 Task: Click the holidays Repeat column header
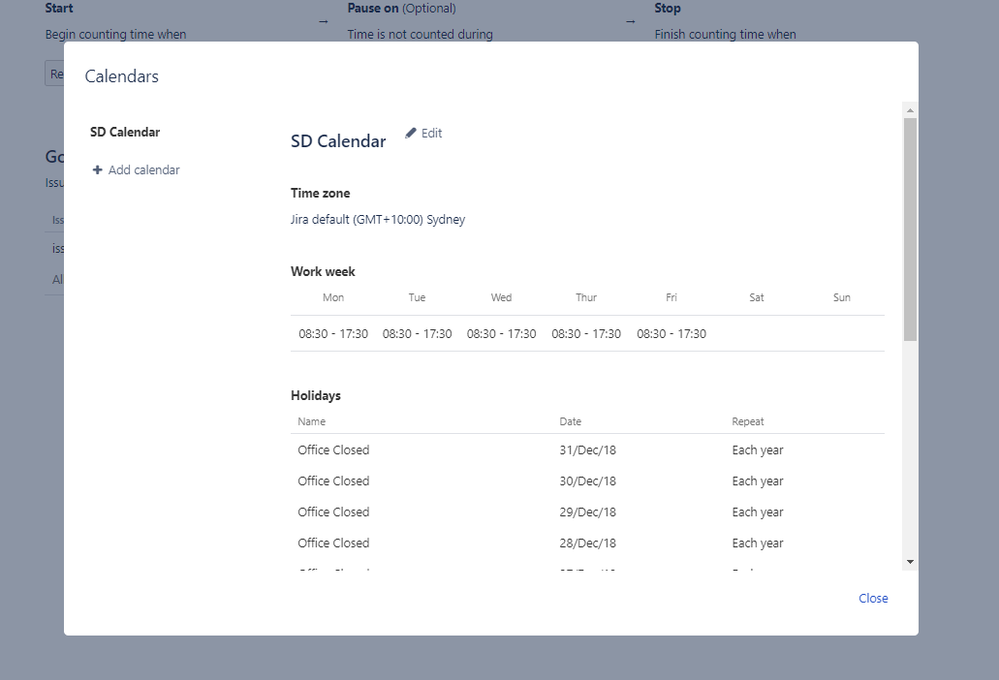[747, 421]
